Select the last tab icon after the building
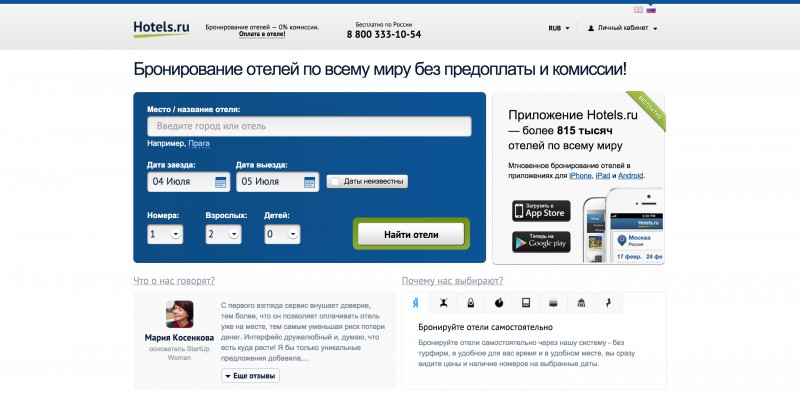Image resolution: width=800 pixels, height=395 pixels. coord(608,303)
